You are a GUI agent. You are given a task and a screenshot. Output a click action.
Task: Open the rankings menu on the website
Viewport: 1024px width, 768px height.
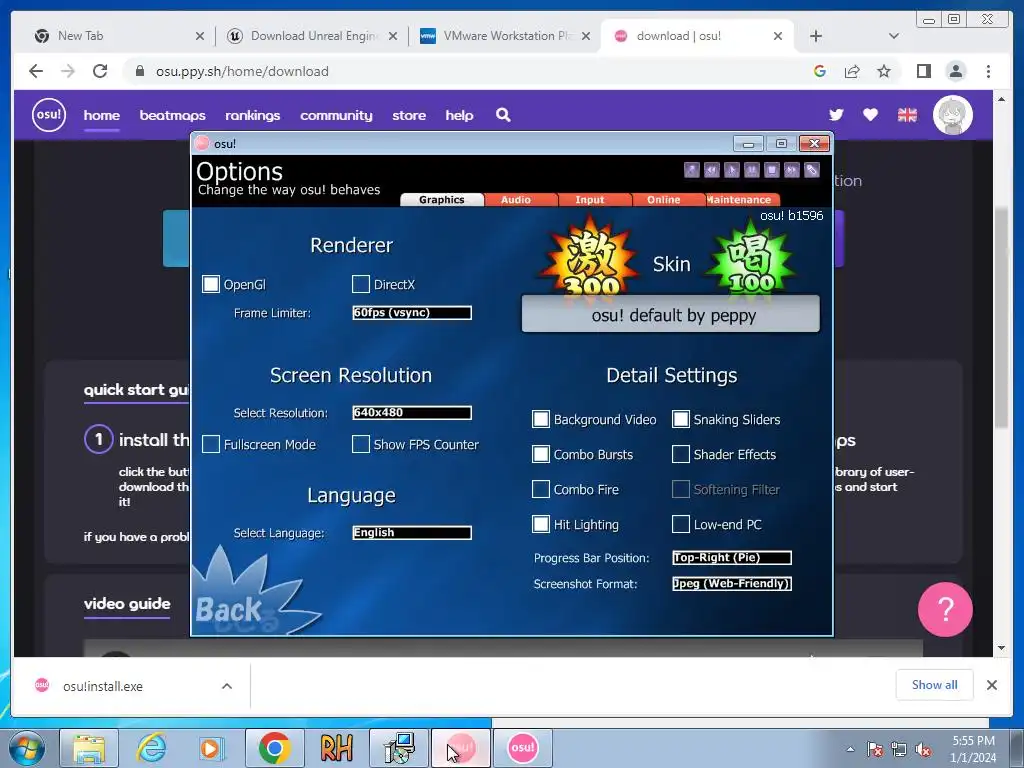pos(253,115)
